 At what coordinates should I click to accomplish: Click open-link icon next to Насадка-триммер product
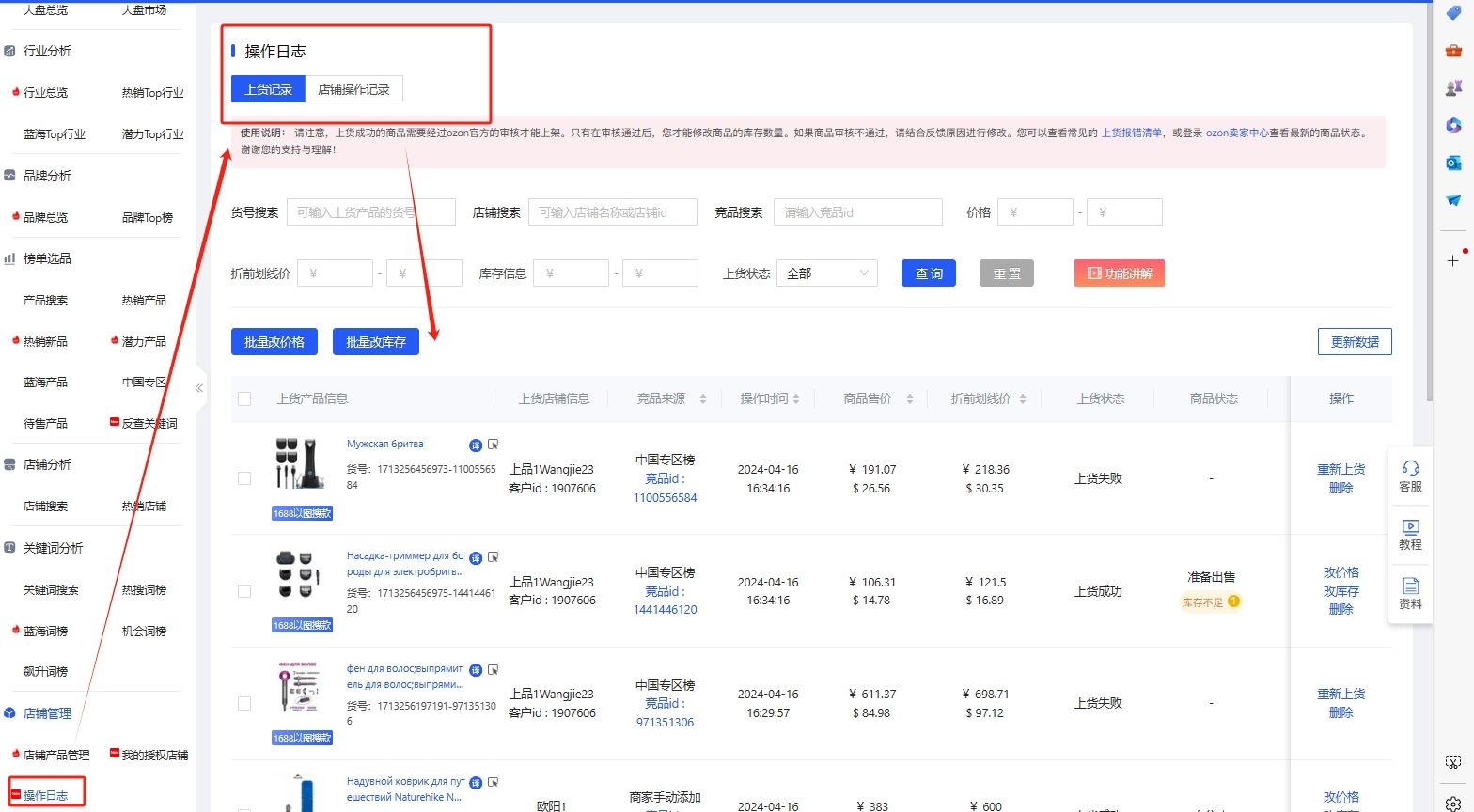pos(494,557)
